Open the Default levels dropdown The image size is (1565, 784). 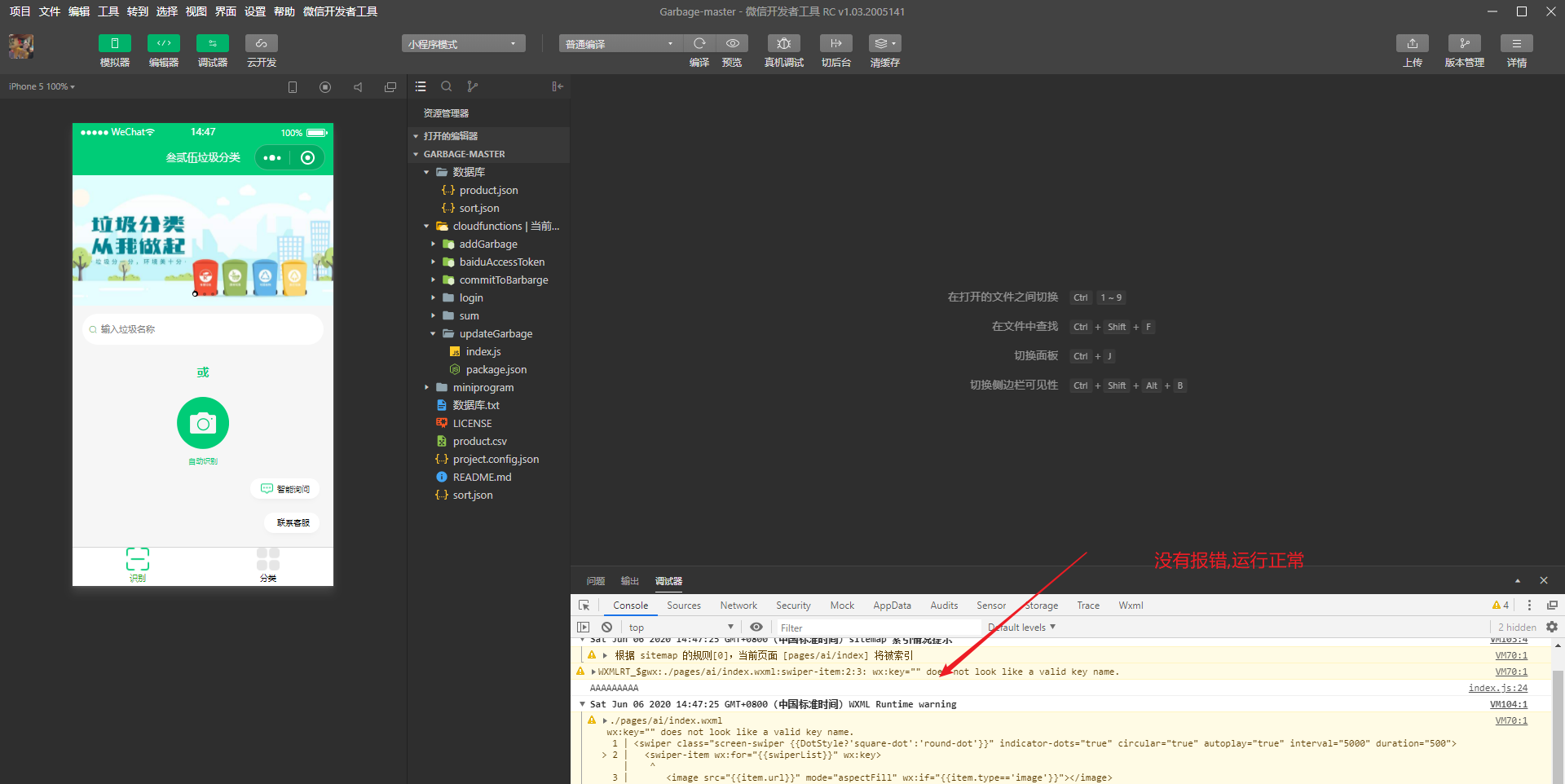pyautogui.click(x=1022, y=627)
